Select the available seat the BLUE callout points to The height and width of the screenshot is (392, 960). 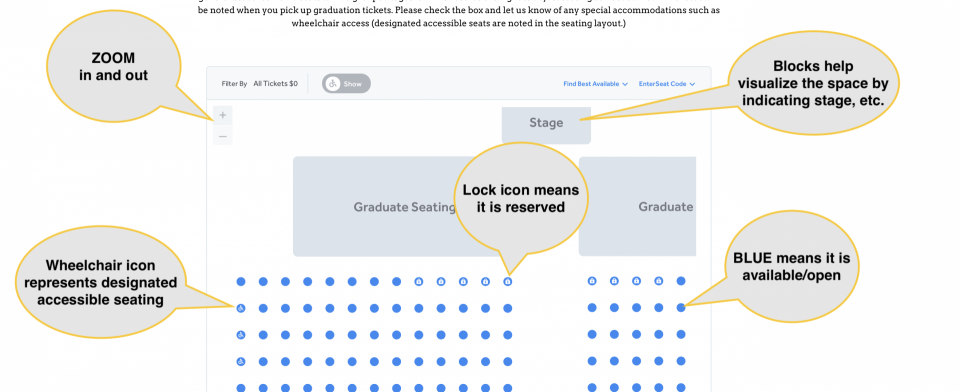click(681, 308)
